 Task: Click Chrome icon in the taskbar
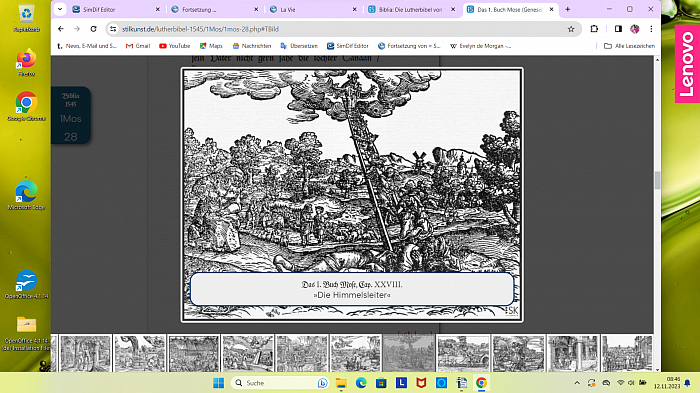481,383
